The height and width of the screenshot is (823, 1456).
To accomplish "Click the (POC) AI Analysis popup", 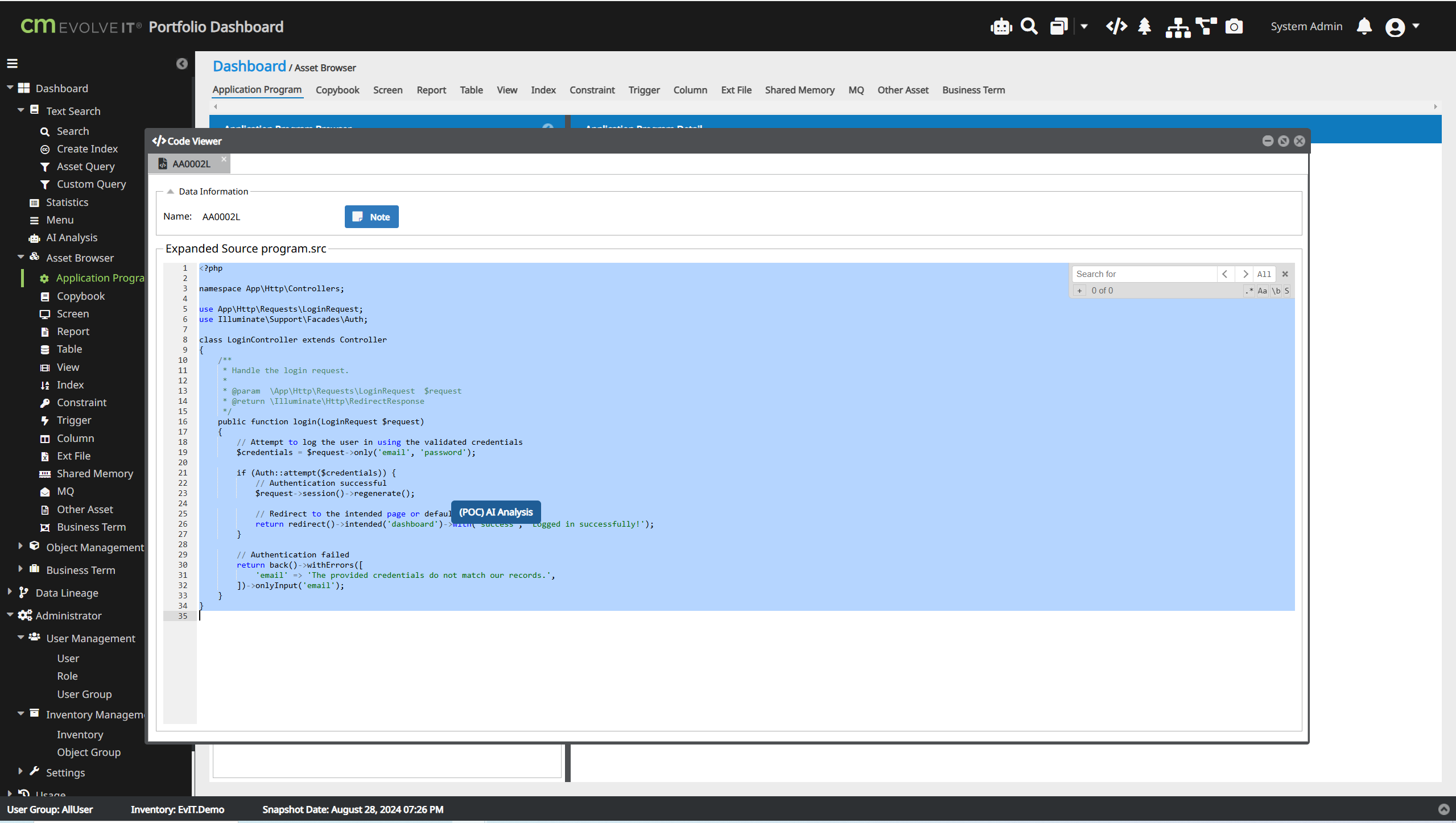I will click(496, 512).
